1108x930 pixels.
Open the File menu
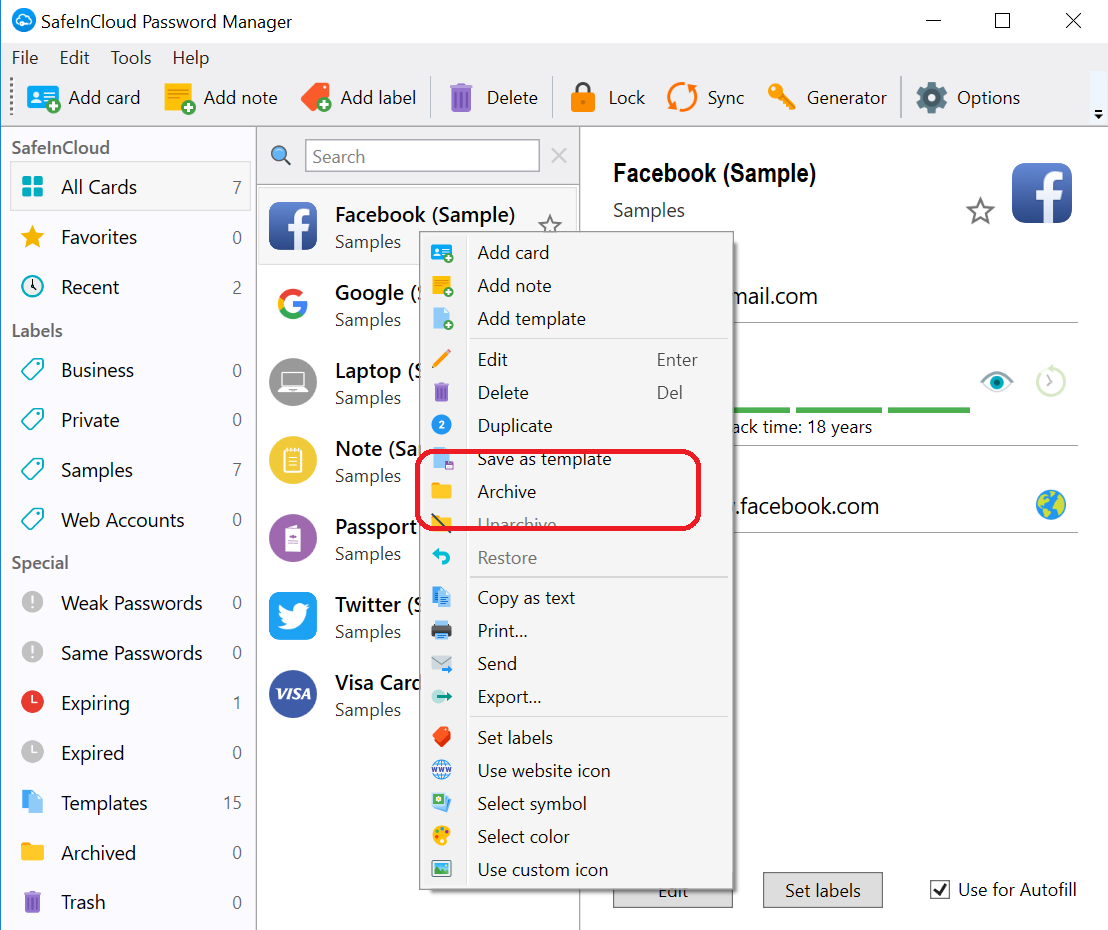click(25, 58)
